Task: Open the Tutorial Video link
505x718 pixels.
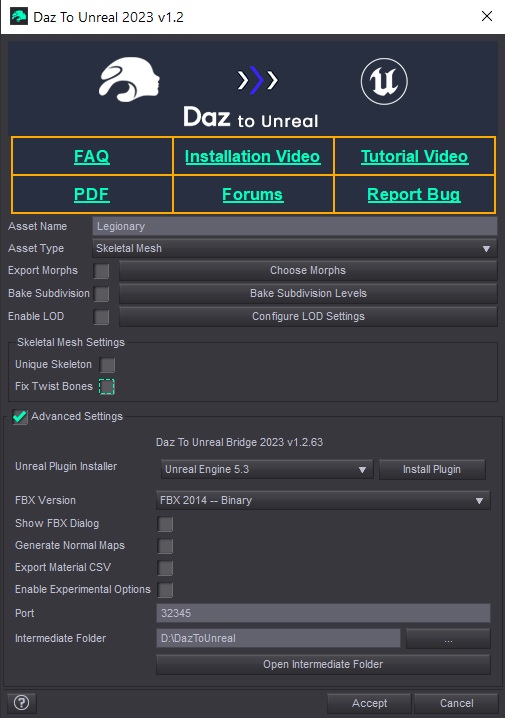Action: click(x=414, y=157)
